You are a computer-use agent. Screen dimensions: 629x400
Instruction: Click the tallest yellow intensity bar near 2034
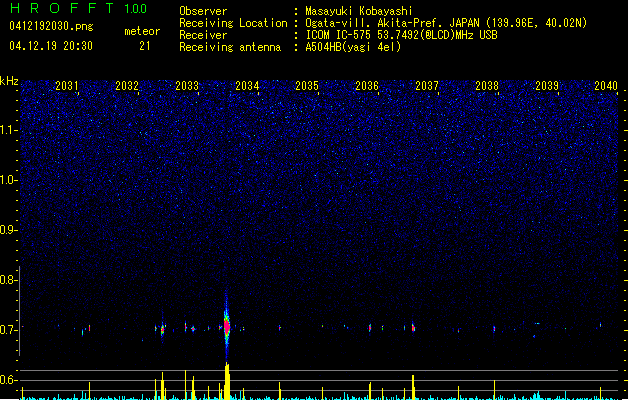[x=227, y=381]
